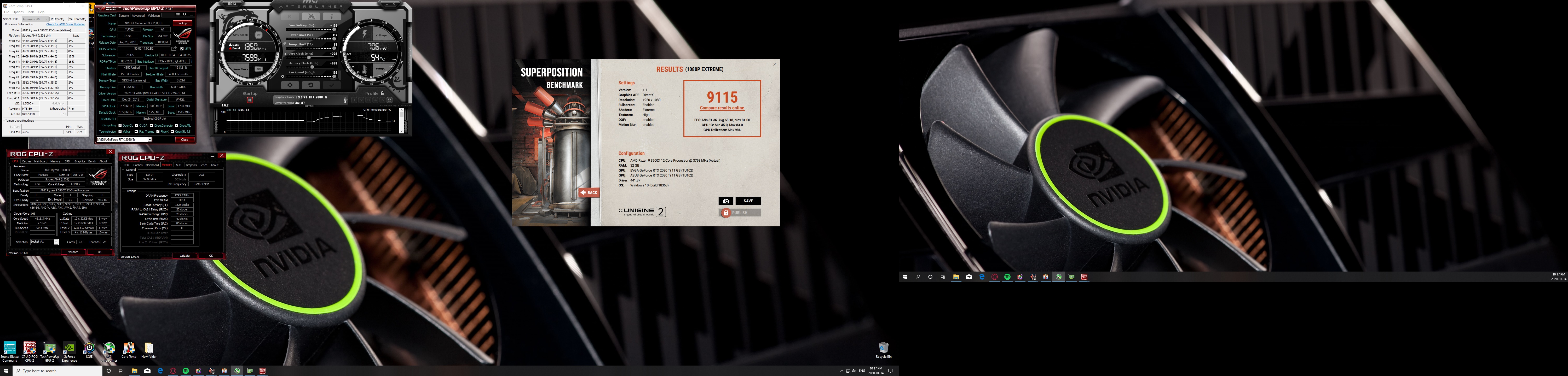Open the Sound Blaster Command desktop icon
Screen dimensions: 1568x376
10,350
